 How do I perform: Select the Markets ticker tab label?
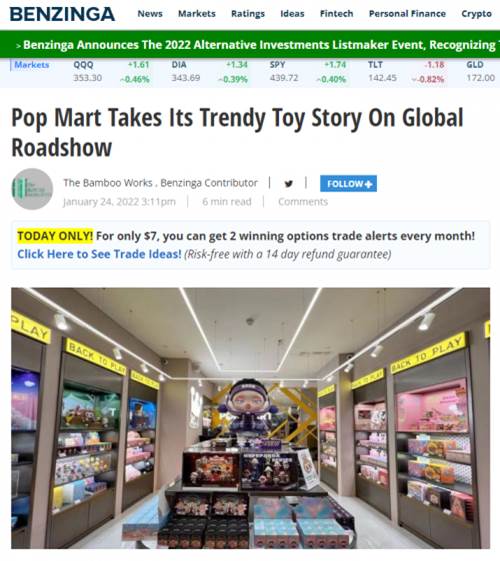[x=31, y=65]
